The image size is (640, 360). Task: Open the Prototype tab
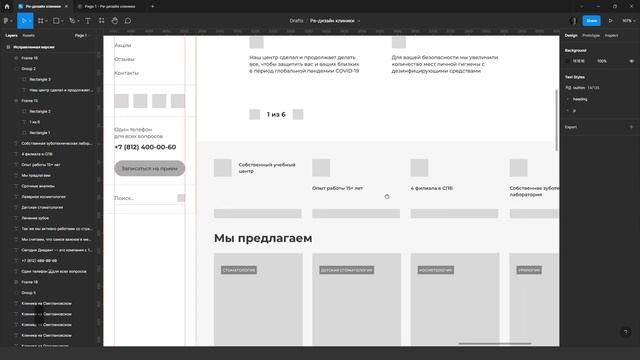(591, 36)
